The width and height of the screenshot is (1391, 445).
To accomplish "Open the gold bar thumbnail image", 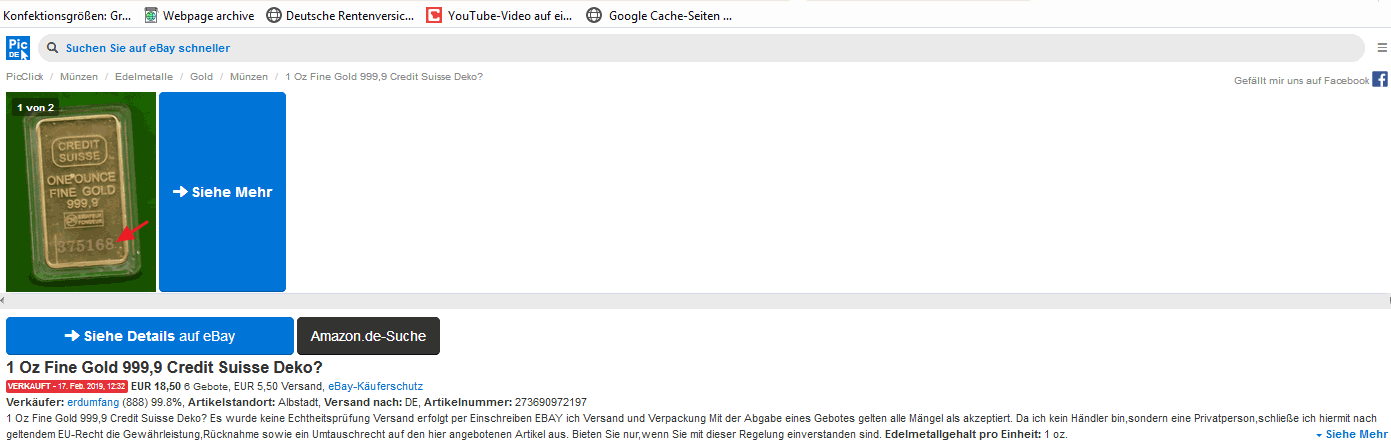I will point(81,192).
